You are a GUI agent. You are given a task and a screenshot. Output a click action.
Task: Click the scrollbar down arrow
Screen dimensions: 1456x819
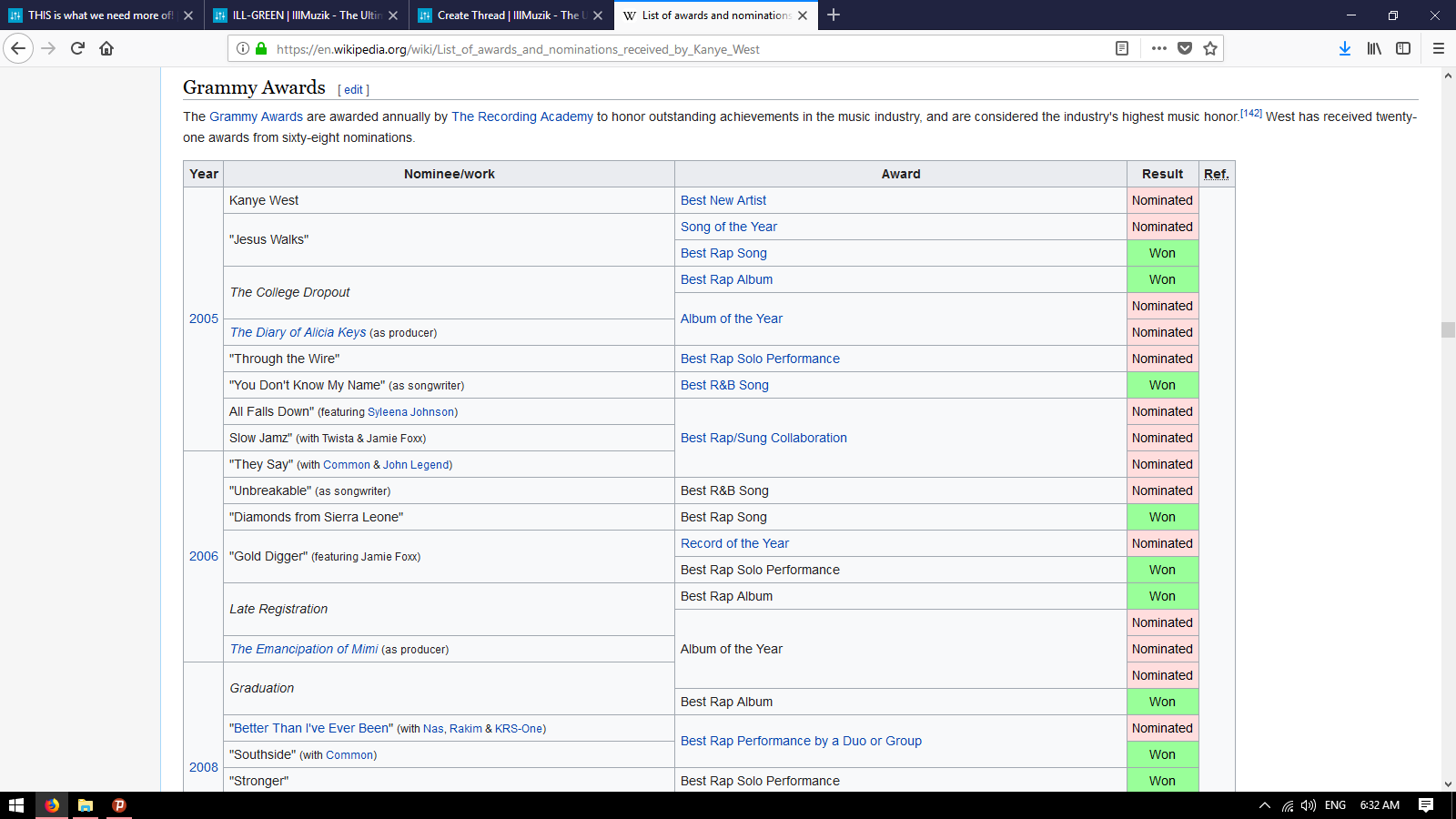pos(1448,784)
